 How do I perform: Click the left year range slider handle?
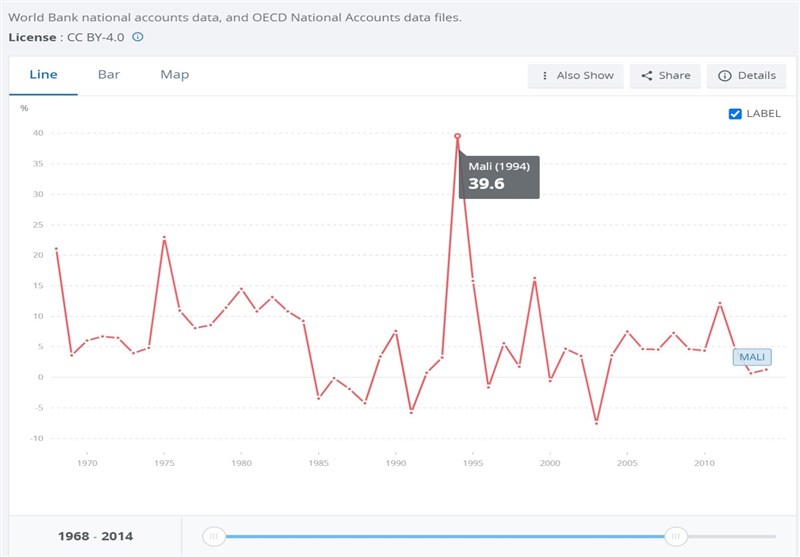(214, 537)
